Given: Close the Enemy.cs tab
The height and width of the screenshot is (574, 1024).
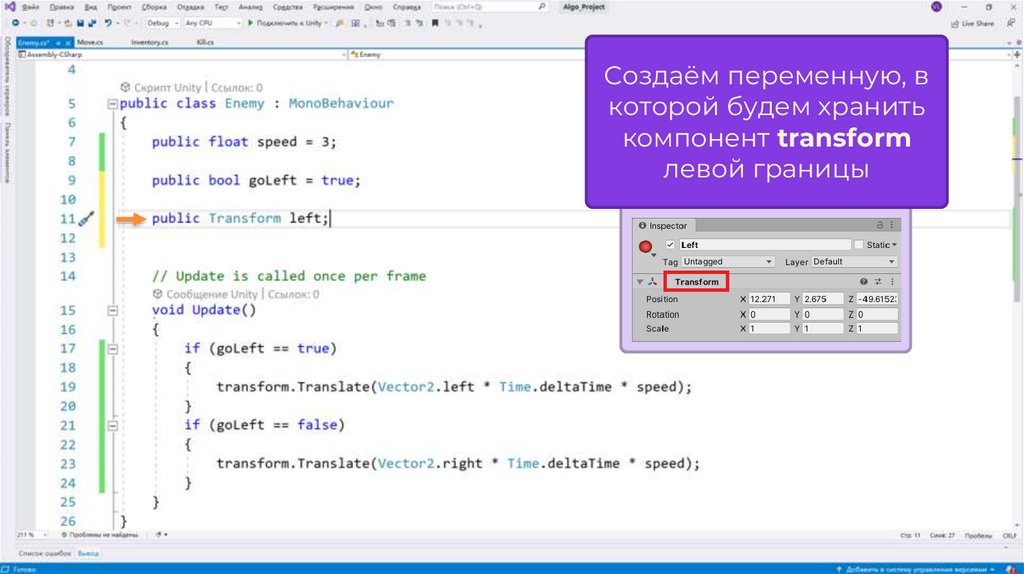Looking at the screenshot, I should click(x=68, y=42).
